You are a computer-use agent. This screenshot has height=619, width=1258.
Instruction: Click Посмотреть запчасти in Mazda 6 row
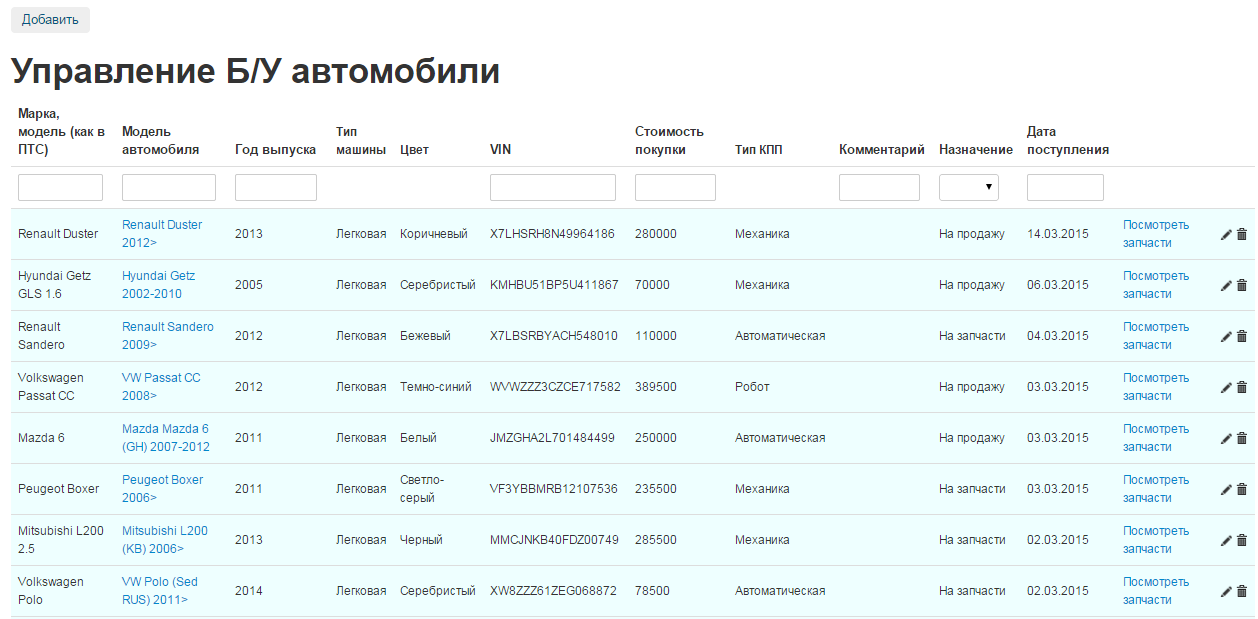pos(1156,438)
